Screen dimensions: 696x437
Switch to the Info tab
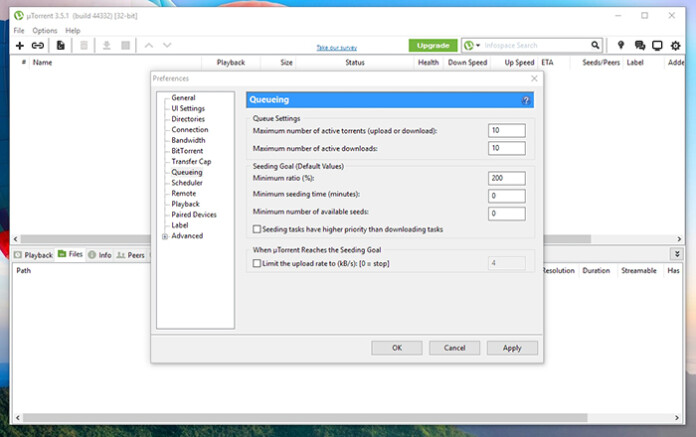tap(100, 255)
